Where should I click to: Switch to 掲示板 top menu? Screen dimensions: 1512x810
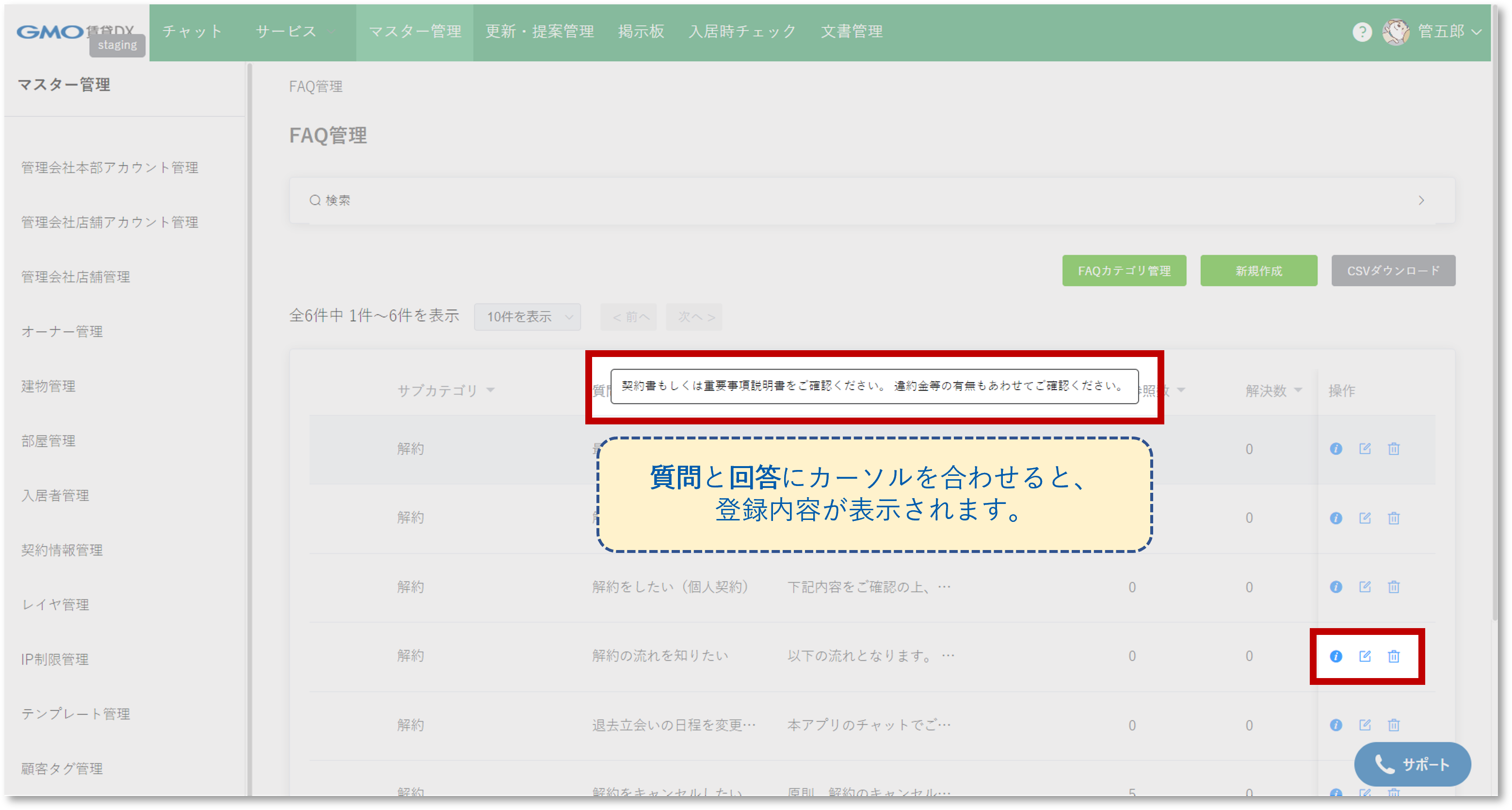tap(641, 32)
